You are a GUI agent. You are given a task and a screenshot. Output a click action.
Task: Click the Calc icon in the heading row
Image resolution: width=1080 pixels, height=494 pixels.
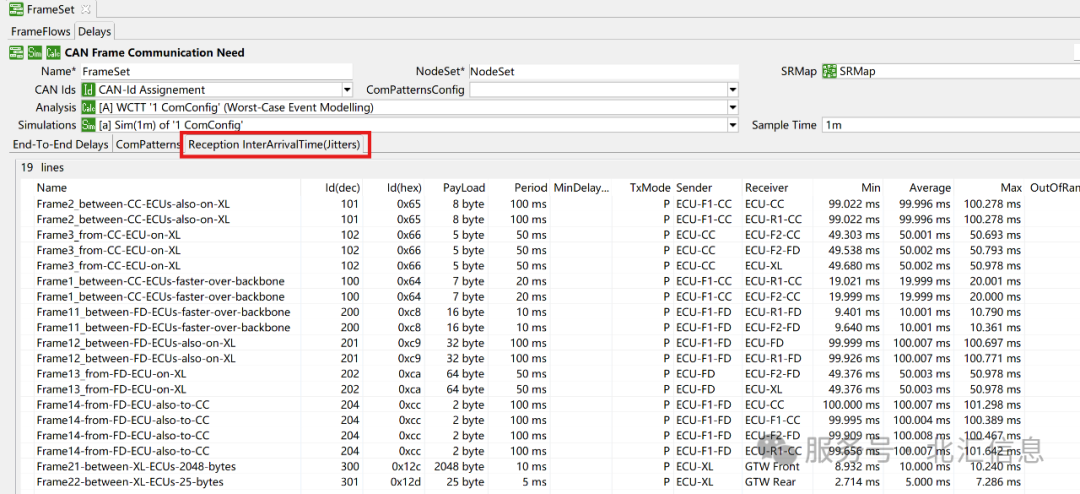(x=53, y=52)
